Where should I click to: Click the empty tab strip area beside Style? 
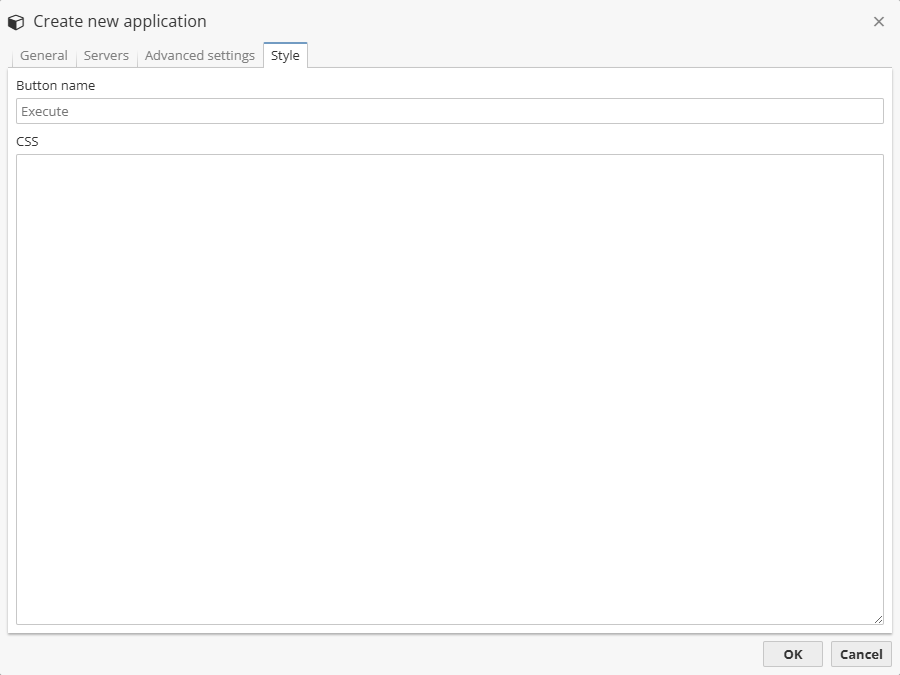[600, 56]
